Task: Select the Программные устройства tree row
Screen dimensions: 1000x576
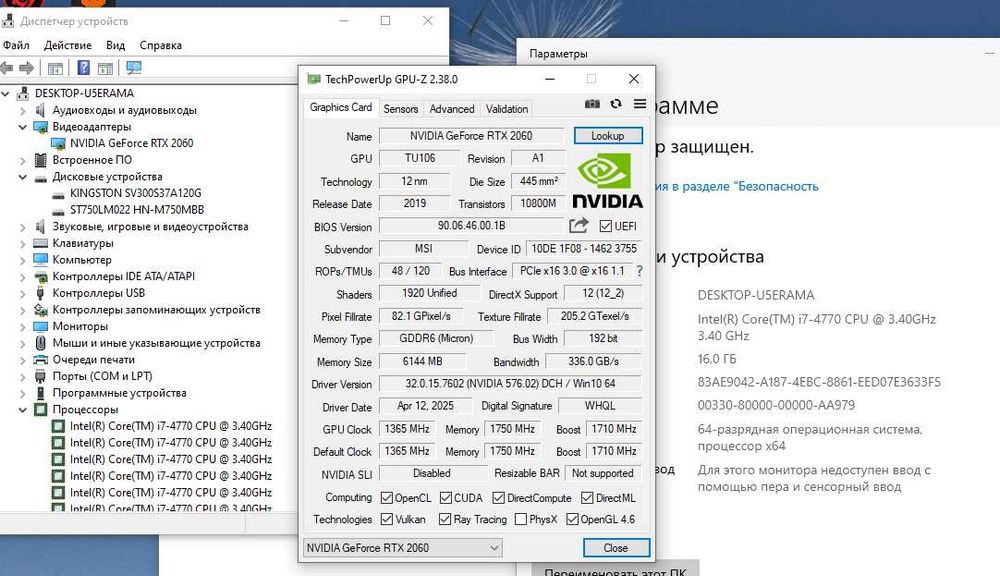Action: click(119, 393)
